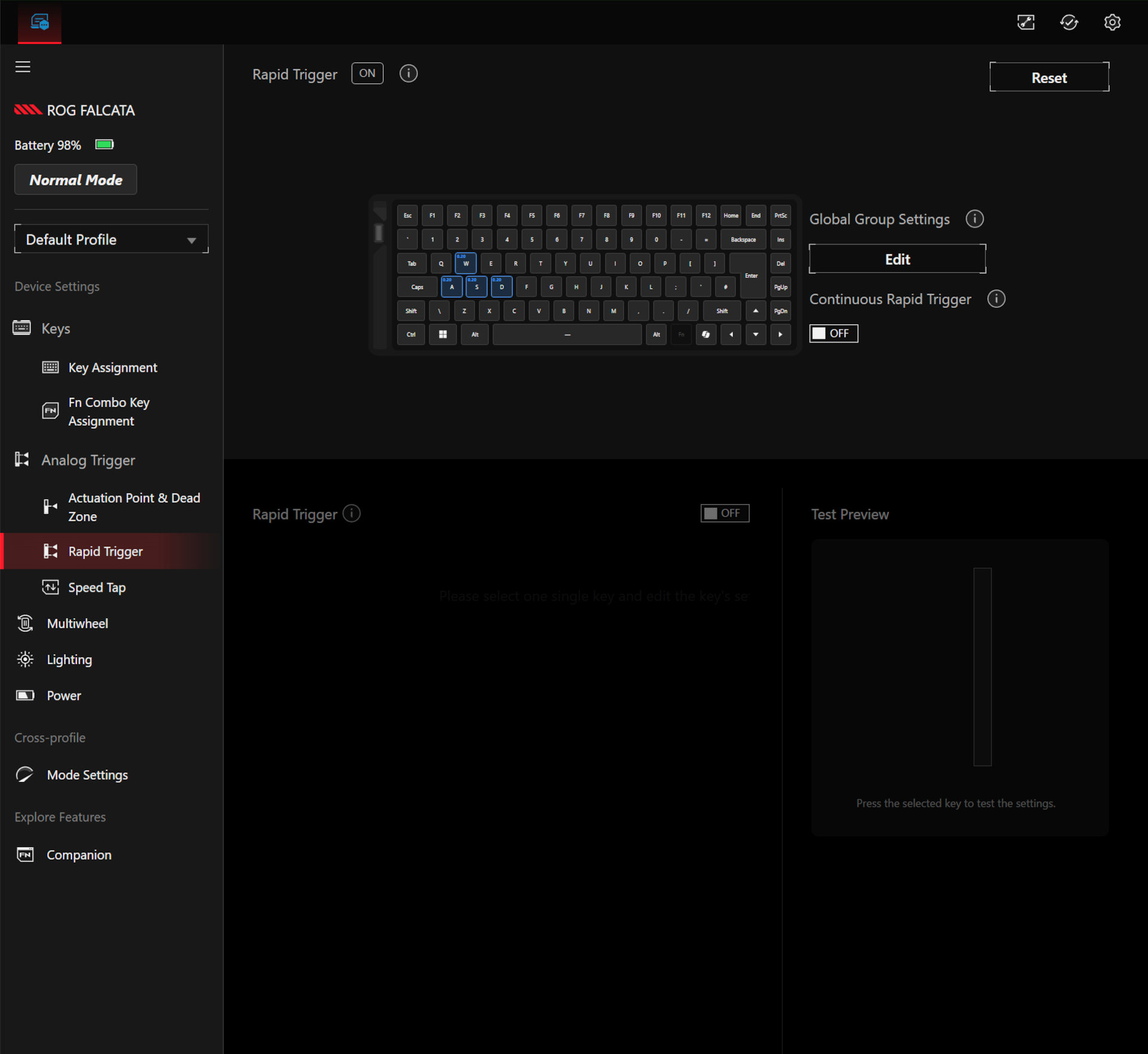This screenshot has height=1054, width=1148.
Task: Launch the Companion feature
Action: [78, 854]
